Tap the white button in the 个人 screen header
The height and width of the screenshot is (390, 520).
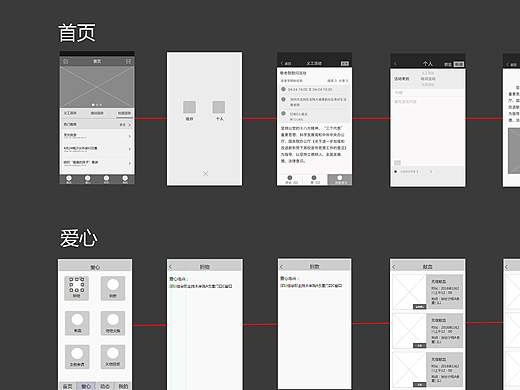coord(459,64)
